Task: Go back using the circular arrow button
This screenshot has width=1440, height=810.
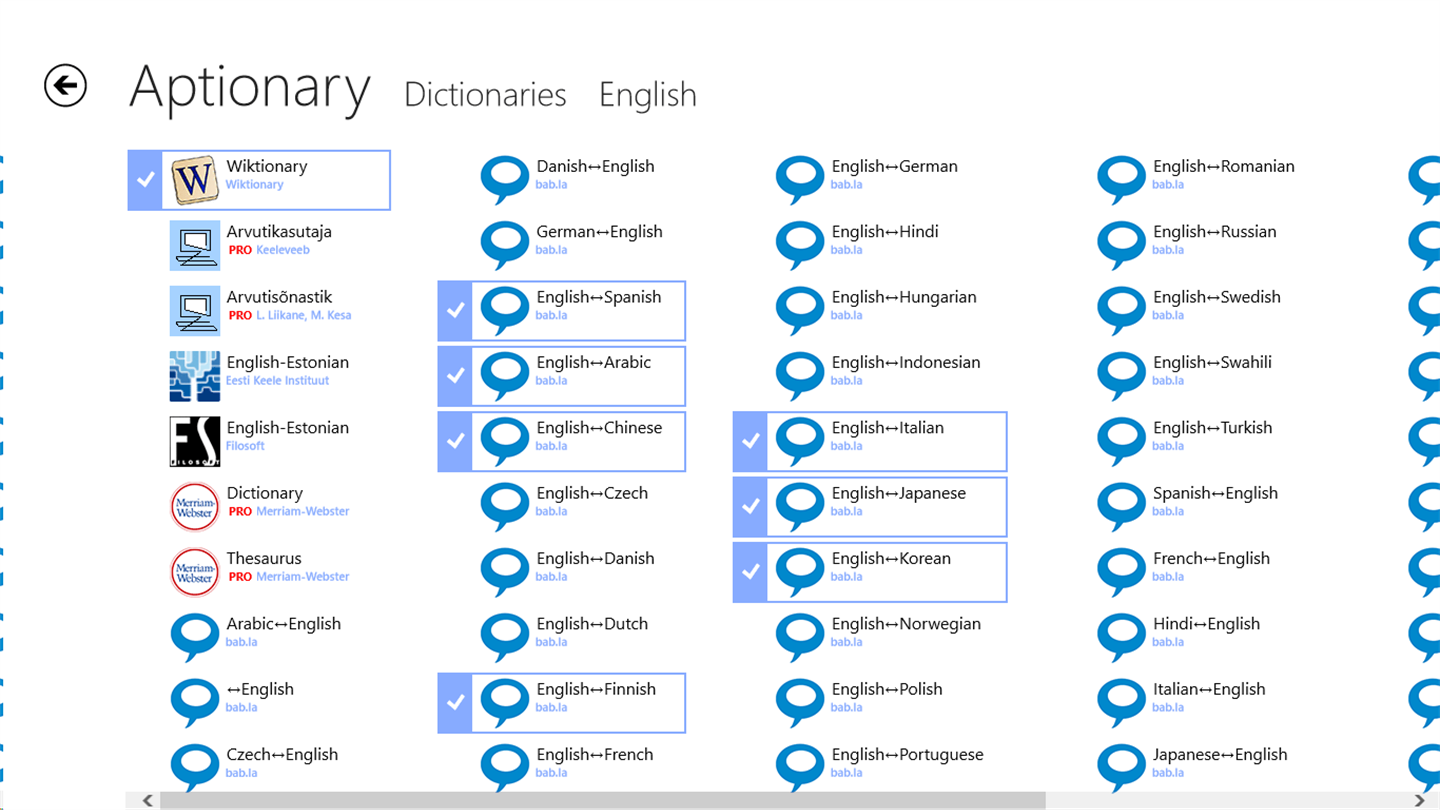Action: 66,85
